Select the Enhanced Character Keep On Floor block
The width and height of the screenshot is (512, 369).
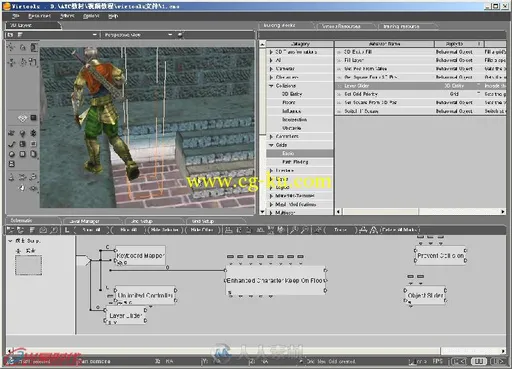[276, 281]
